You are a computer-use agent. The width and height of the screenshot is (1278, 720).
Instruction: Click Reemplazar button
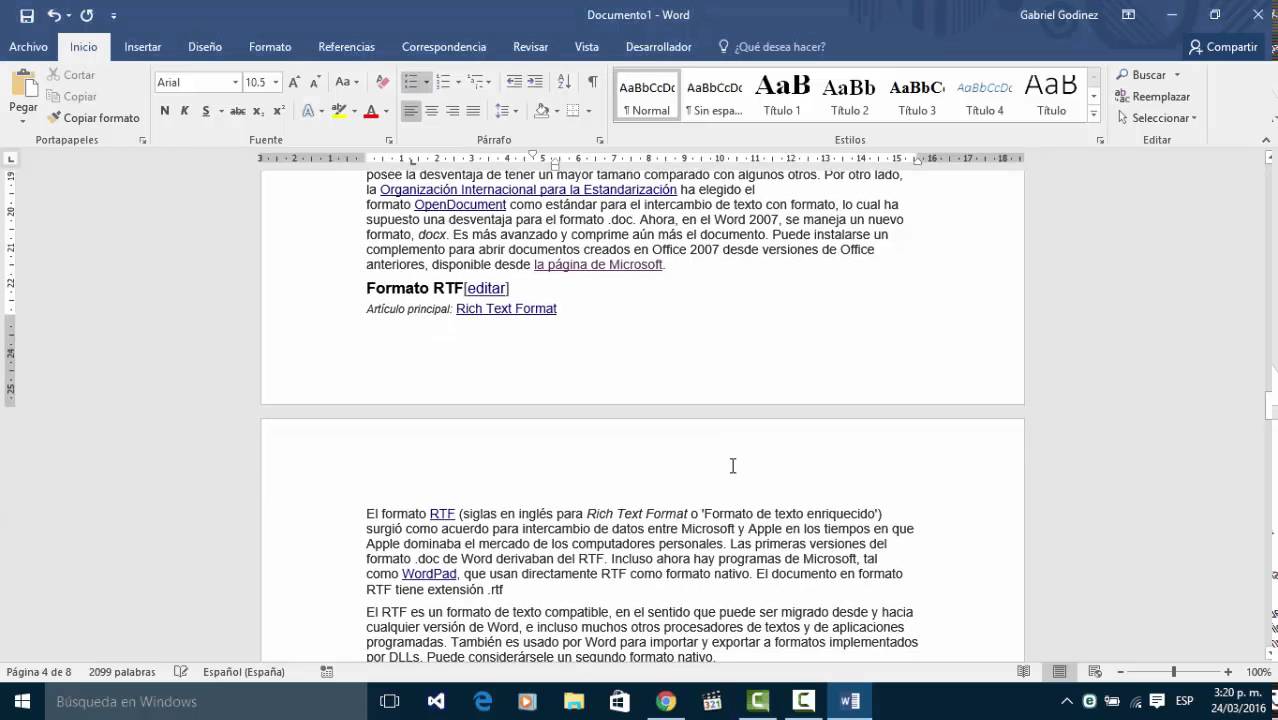(1153, 97)
